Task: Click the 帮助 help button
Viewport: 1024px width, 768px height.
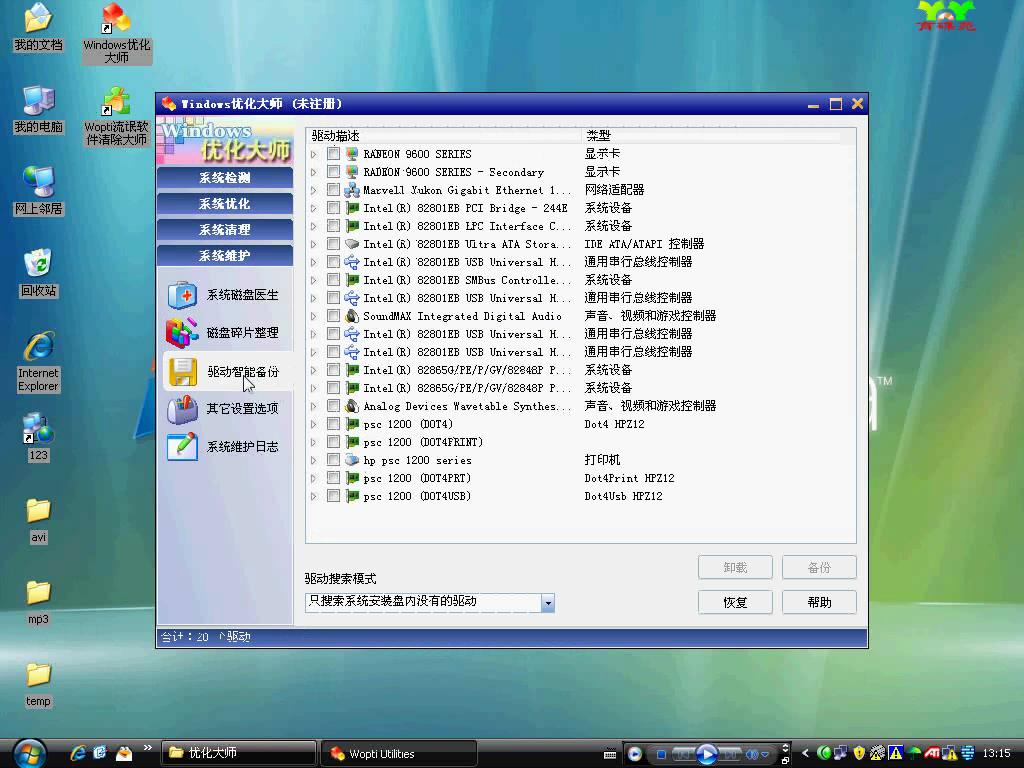Action: click(820, 602)
